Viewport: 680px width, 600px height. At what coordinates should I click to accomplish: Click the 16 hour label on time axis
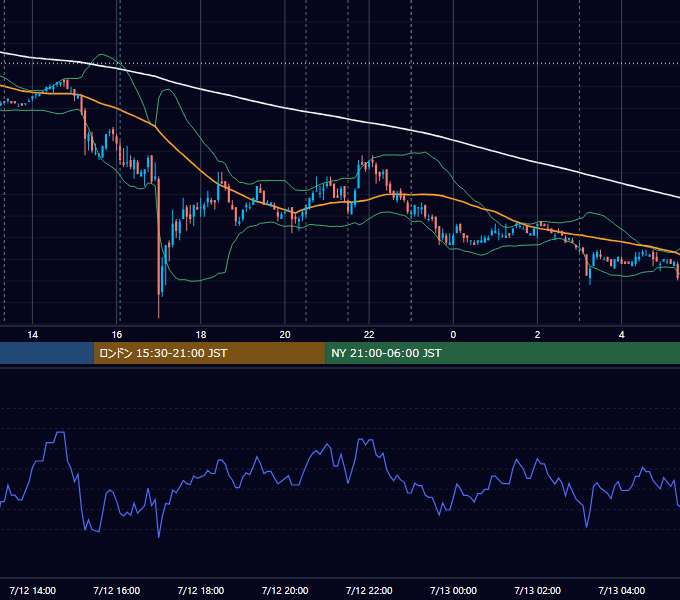117,335
